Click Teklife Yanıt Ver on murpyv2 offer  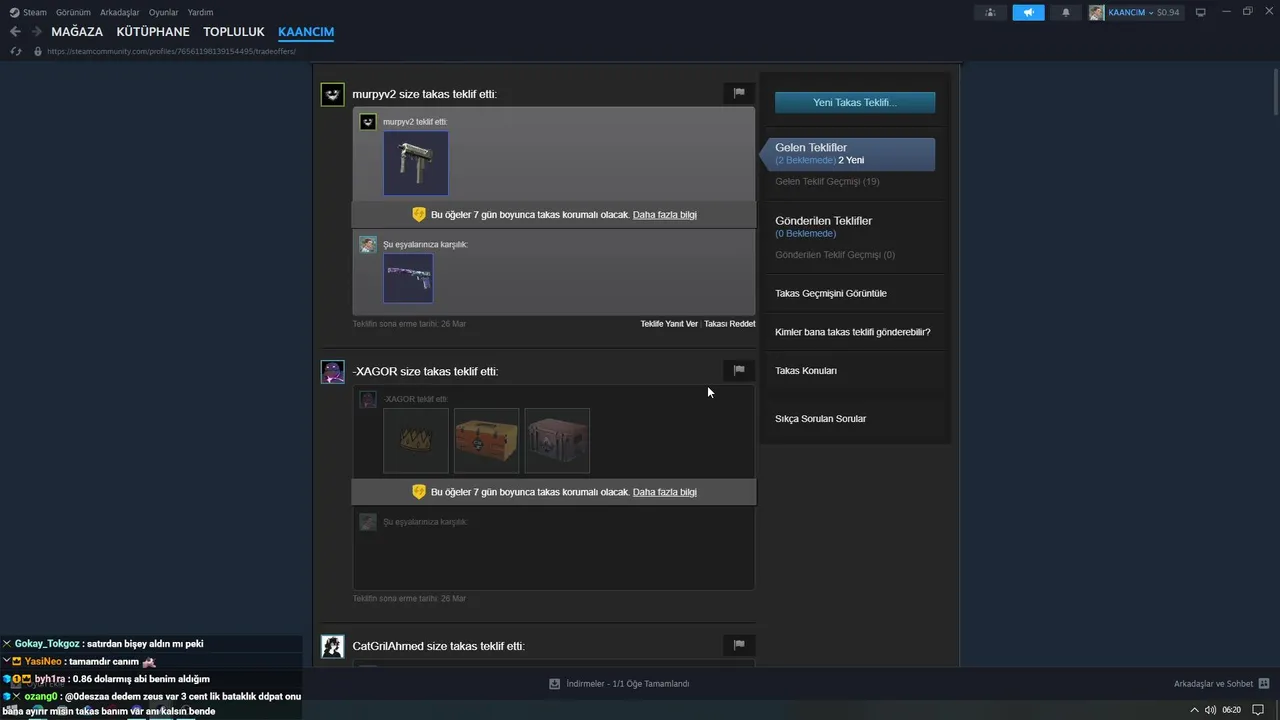669,324
